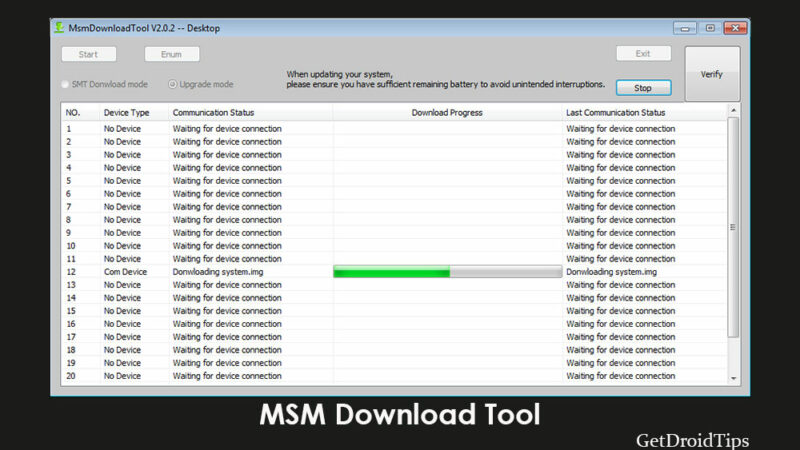The height and width of the screenshot is (450, 800).
Task: Click row 11 Communication Status cell
Action: coord(227,259)
